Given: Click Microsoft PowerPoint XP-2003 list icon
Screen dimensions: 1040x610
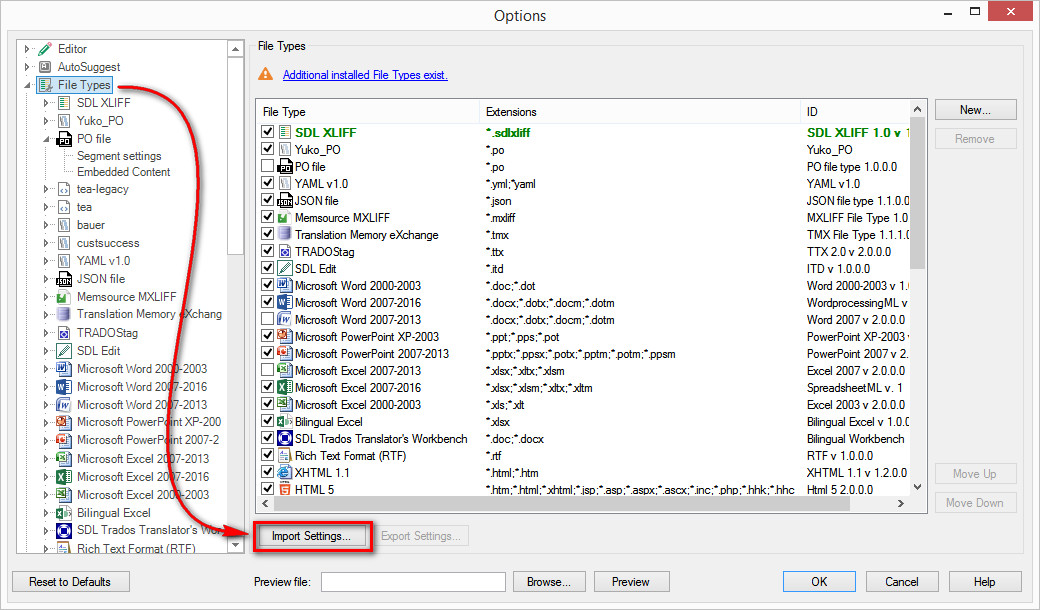Looking at the screenshot, I should point(285,336).
